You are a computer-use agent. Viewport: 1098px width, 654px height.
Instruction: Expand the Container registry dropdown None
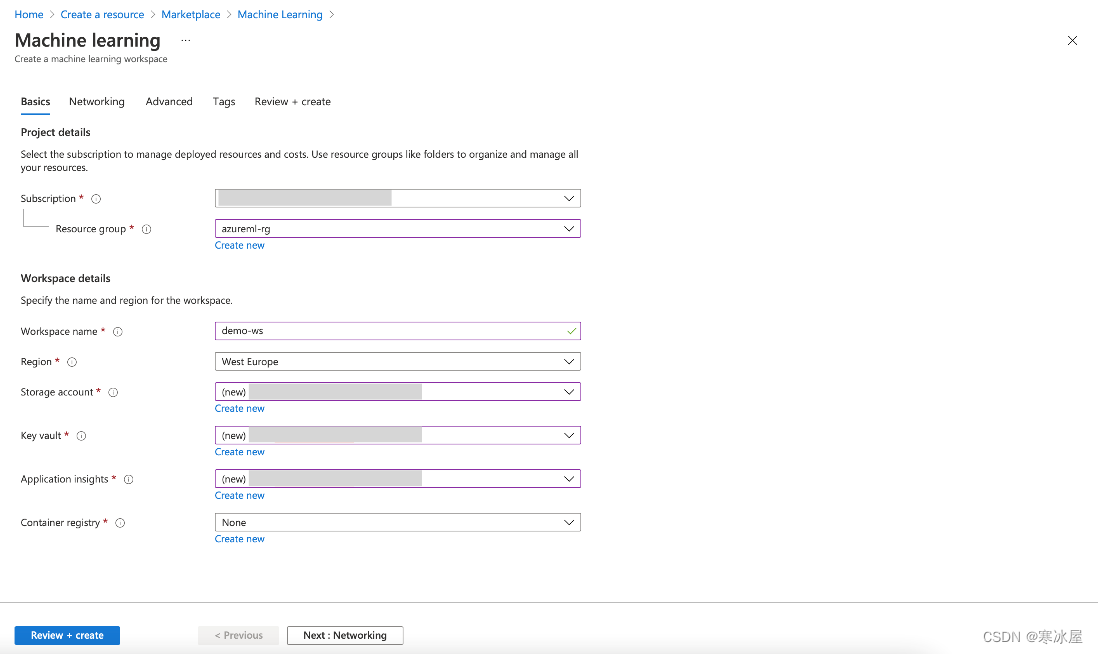[x=398, y=522]
